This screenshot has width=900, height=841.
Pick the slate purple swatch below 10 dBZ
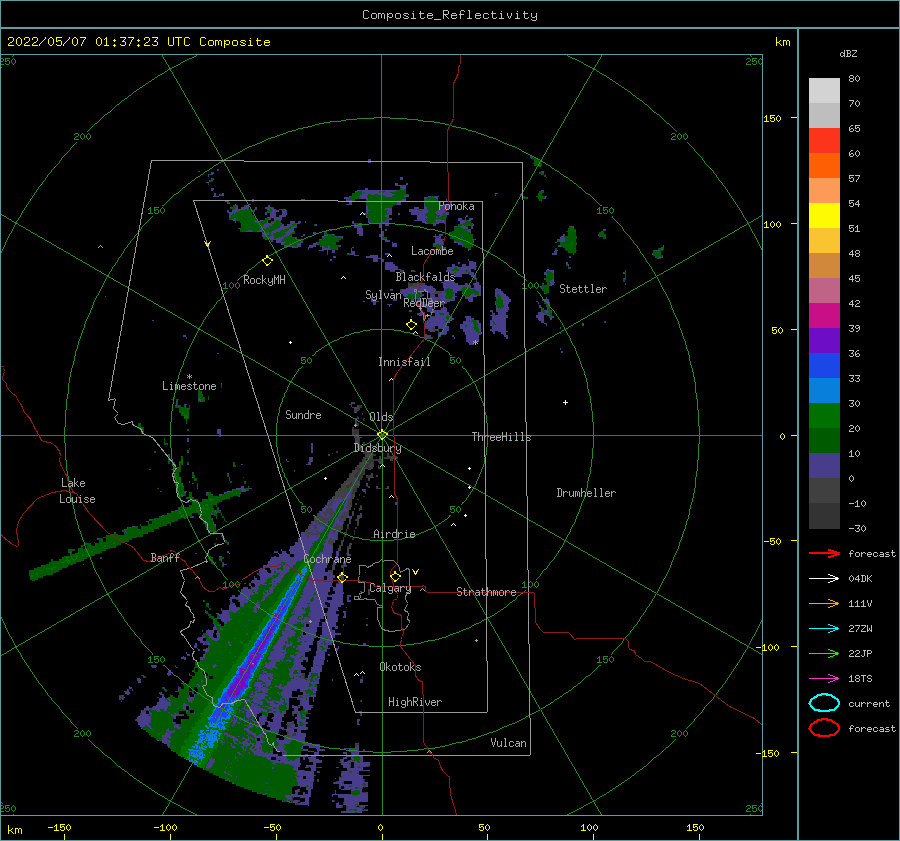click(824, 466)
